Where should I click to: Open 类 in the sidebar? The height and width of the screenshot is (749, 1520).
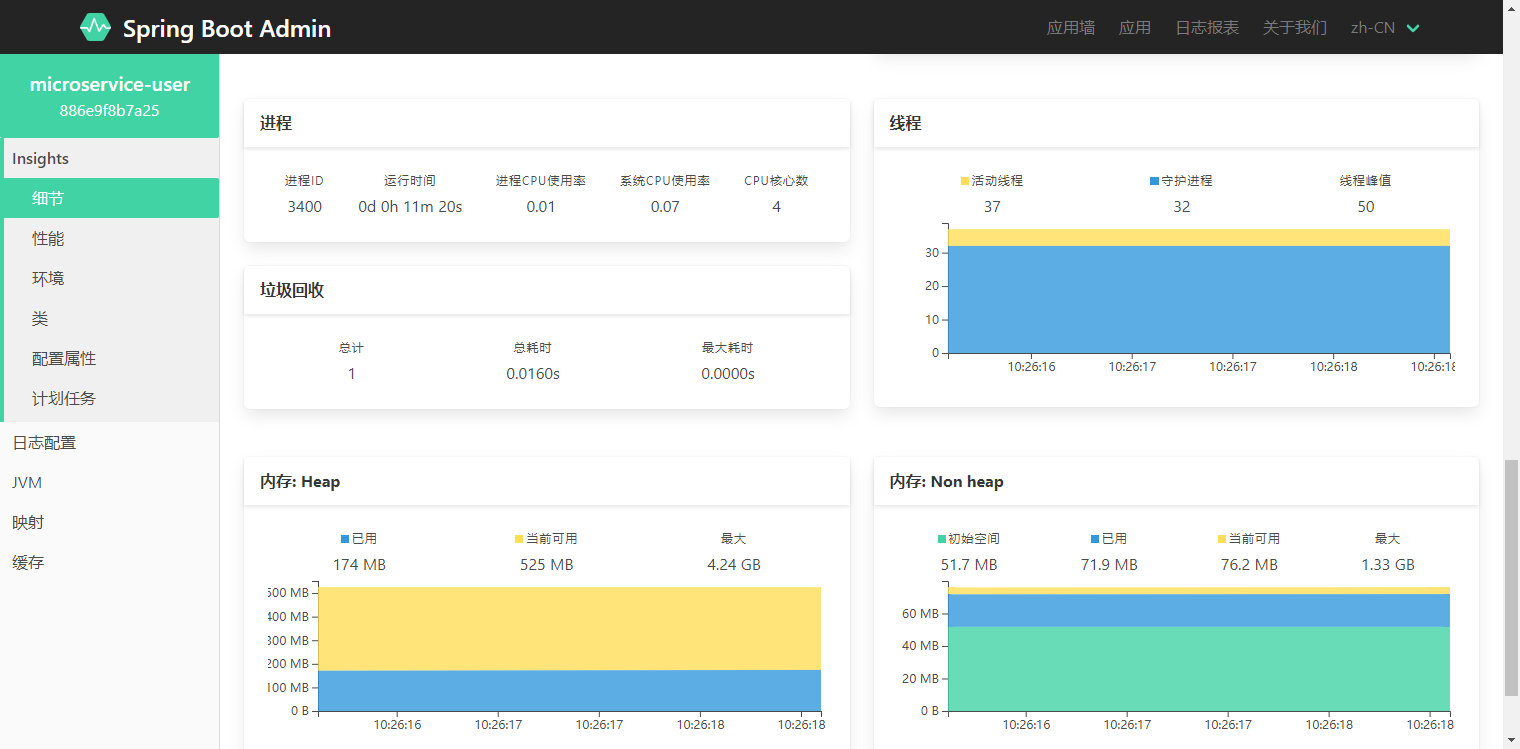coord(110,318)
